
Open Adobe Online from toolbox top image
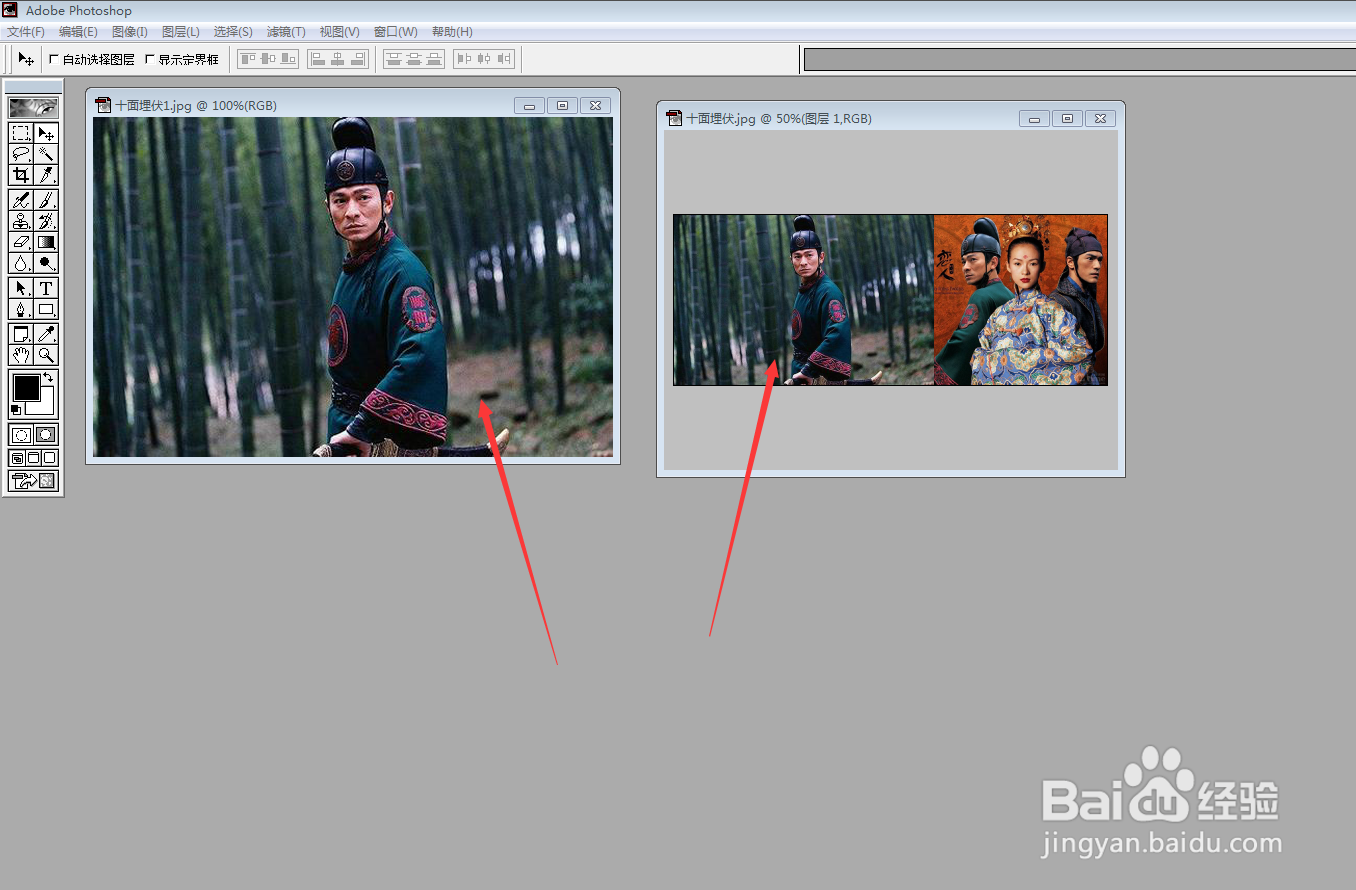(x=34, y=107)
